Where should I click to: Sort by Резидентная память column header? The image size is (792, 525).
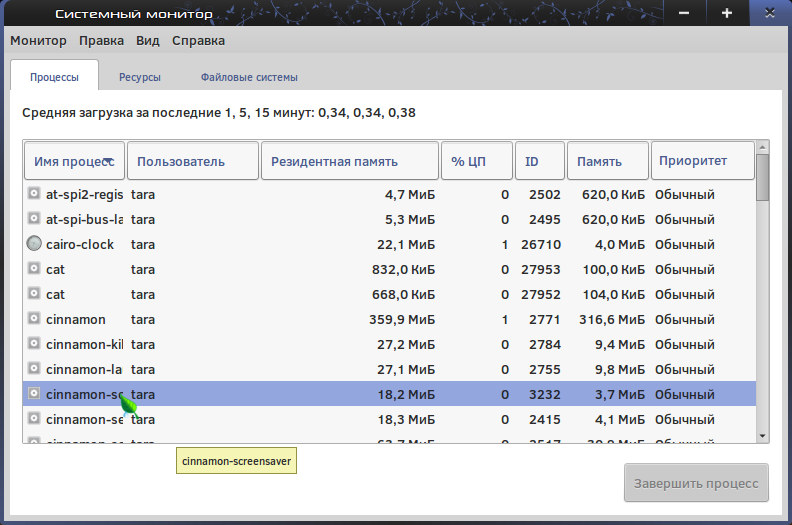pyautogui.click(x=348, y=161)
